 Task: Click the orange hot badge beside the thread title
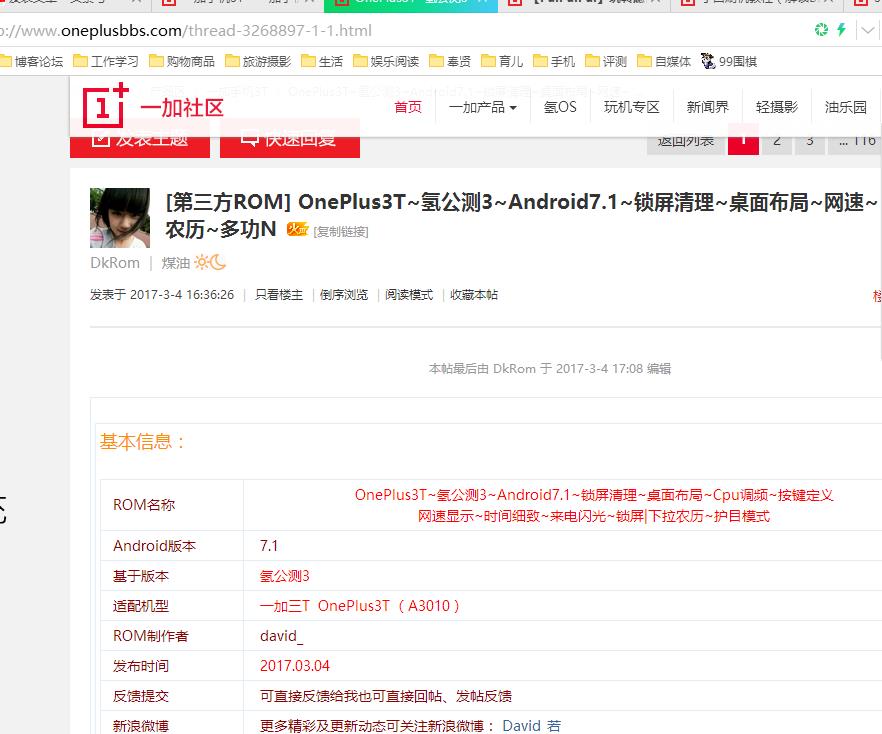tap(296, 229)
